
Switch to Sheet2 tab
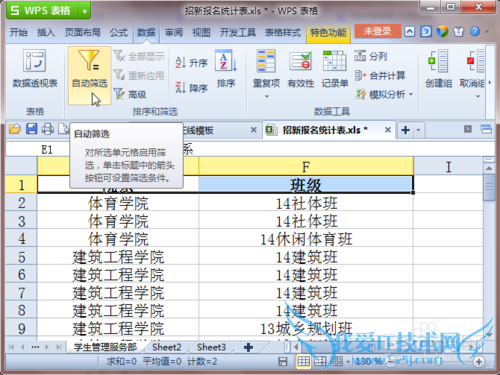[167, 347]
